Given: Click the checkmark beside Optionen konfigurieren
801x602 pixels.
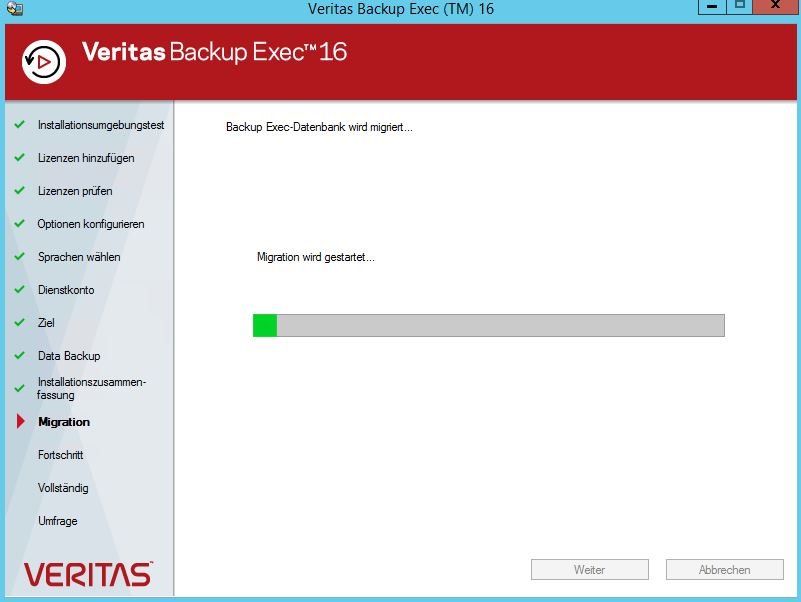Looking at the screenshot, I should tap(19, 223).
